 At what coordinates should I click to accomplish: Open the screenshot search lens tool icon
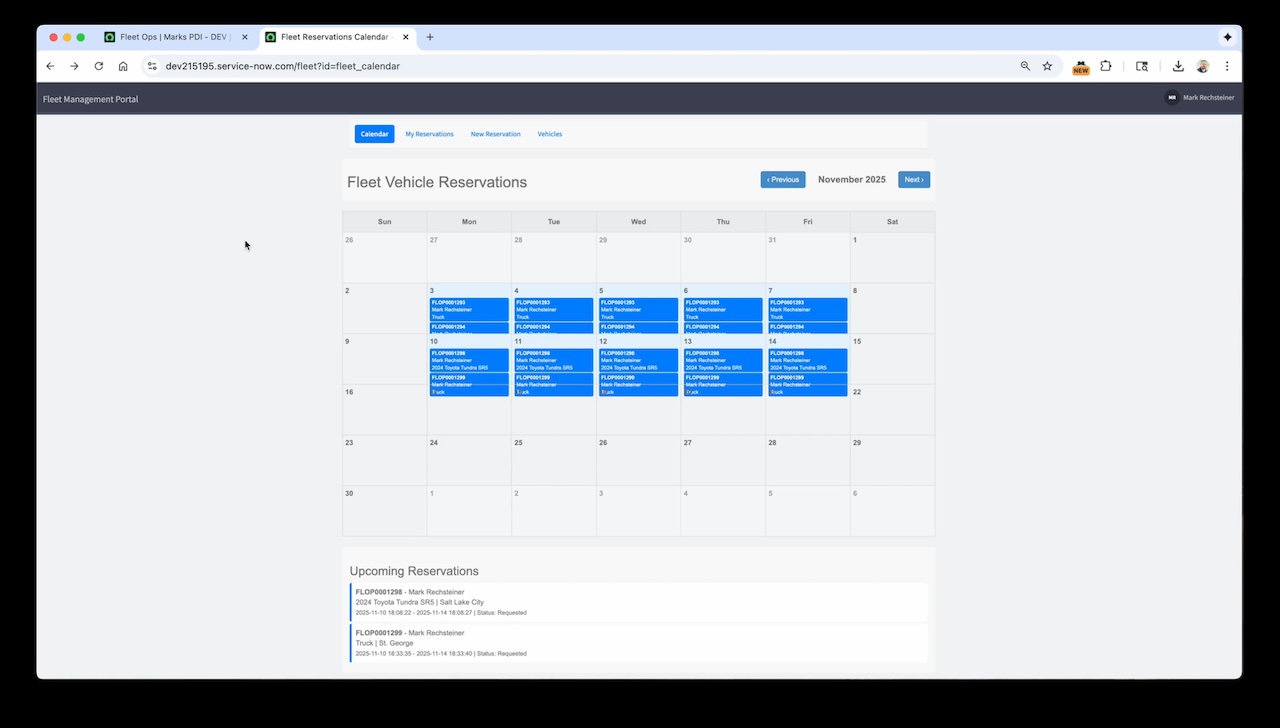(1142, 66)
